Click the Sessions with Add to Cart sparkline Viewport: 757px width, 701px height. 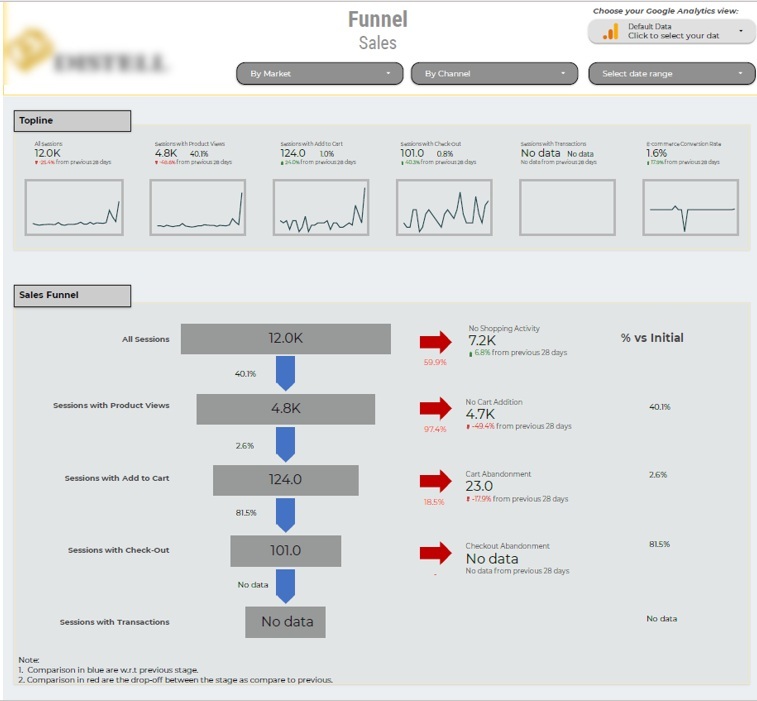coord(321,208)
